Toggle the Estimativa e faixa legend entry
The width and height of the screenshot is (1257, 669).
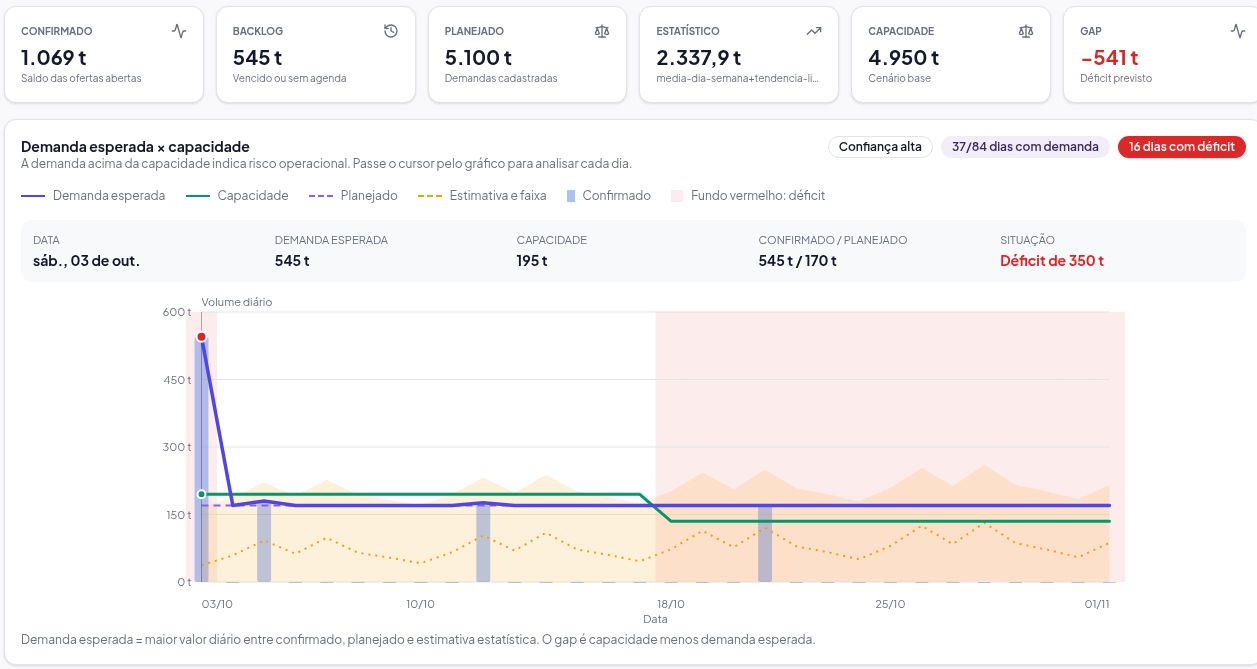[x=482, y=196]
